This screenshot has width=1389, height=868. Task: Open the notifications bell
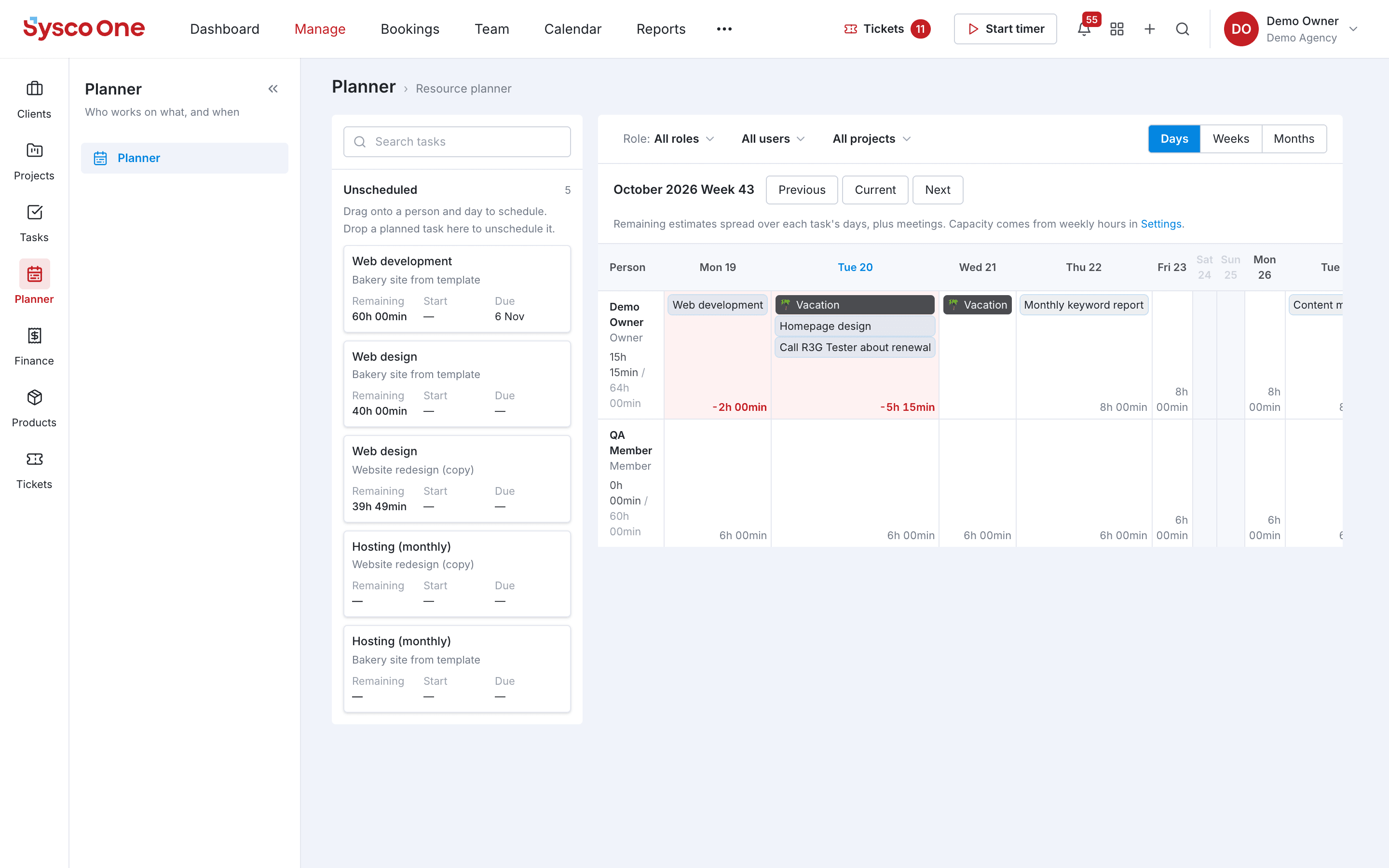1084,29
